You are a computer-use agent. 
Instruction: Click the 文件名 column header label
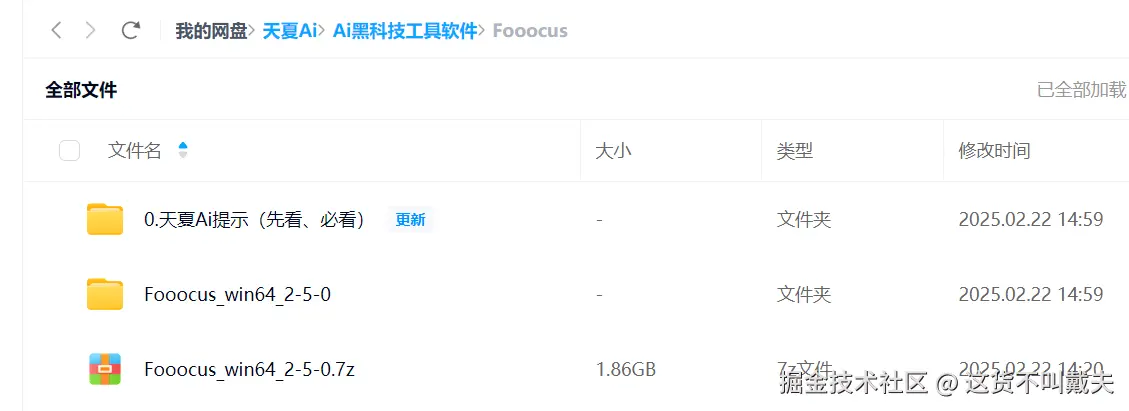[x=135, y=150]
